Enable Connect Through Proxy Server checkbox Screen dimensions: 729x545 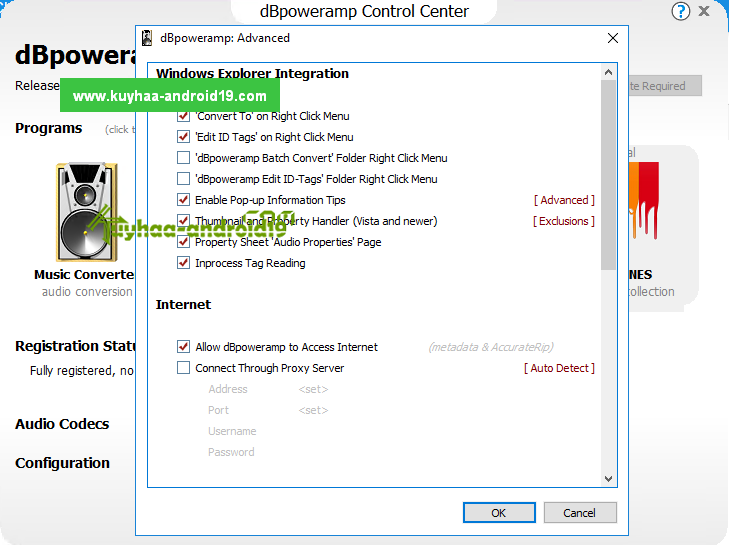tap(183, 368)
